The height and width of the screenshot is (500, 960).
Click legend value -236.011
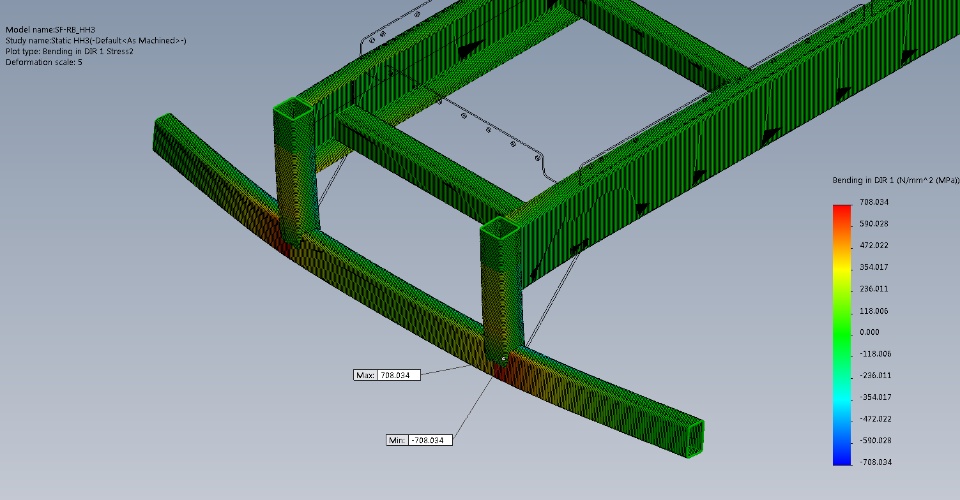point(875,375)
